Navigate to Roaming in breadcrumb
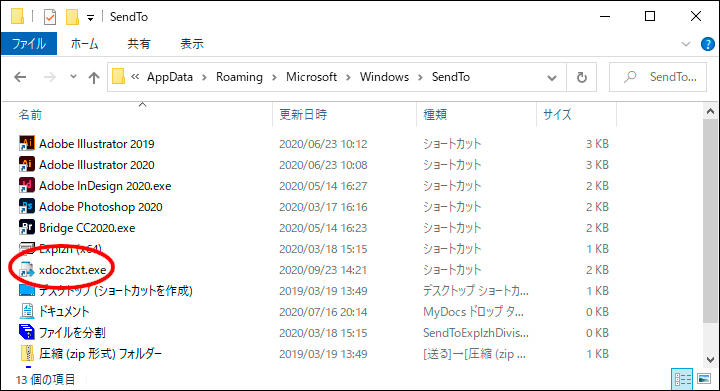Image resolution: width=720 pixels, height=391 pixels. [x=239, y=77]
